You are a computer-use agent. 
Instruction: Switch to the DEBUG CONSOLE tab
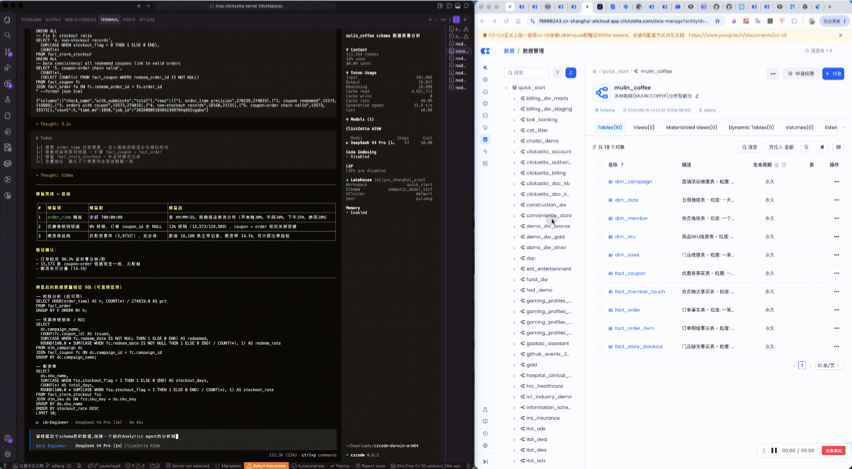[x=80, y=20]
